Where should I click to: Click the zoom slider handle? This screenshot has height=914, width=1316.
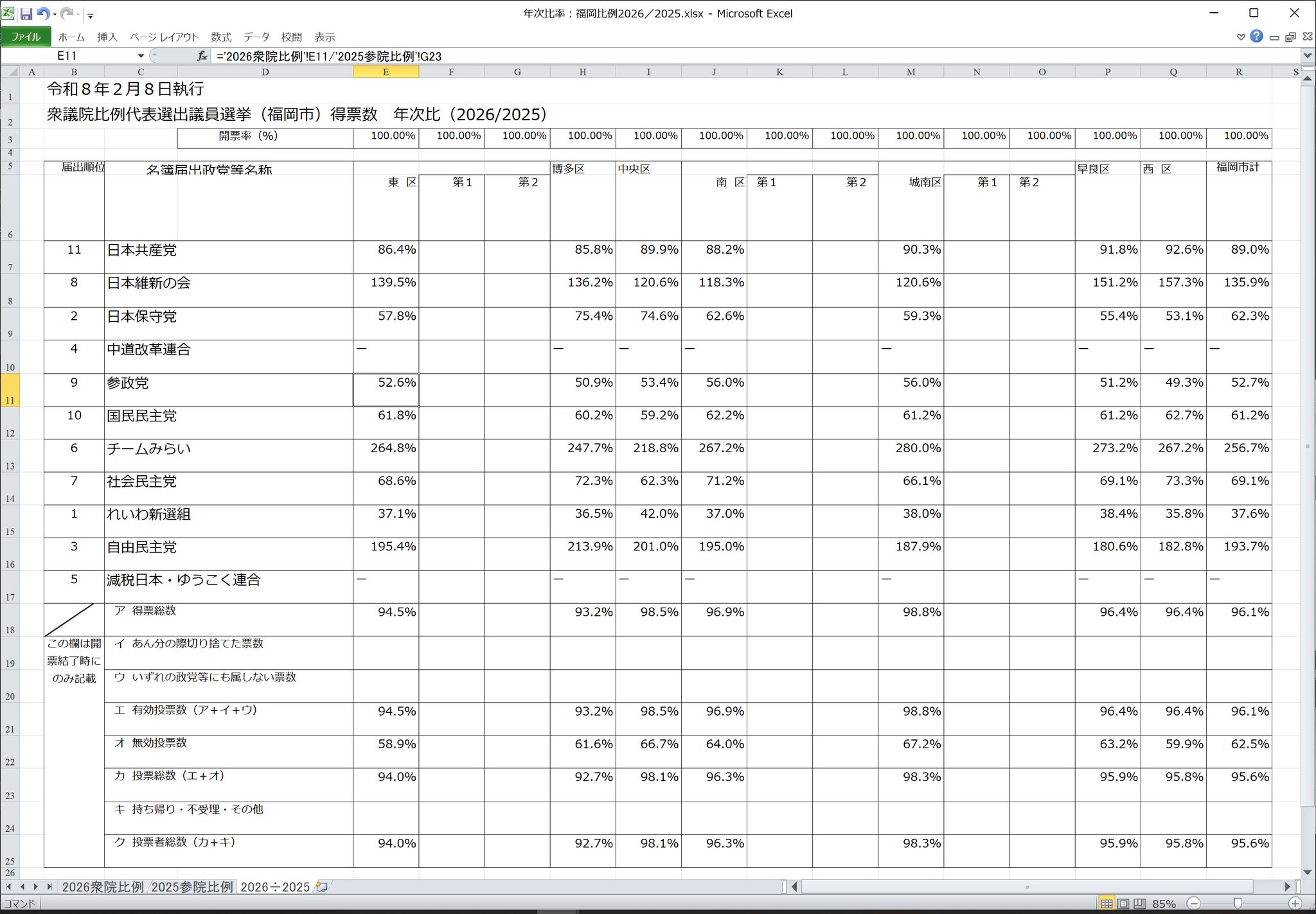click(x=1238, y=903)
